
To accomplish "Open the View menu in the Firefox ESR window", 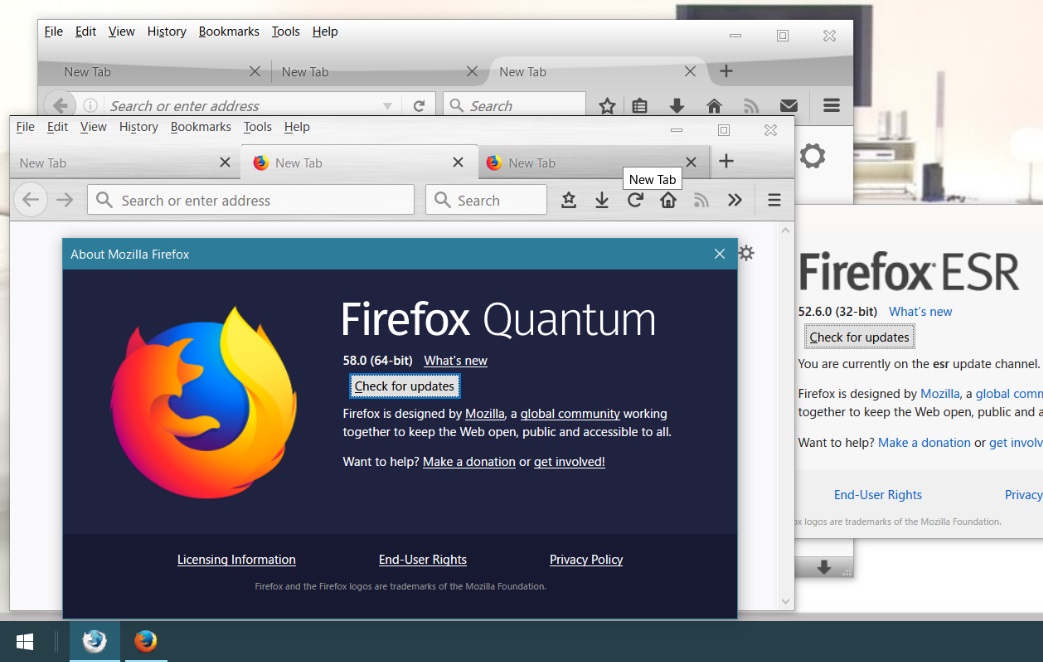I will tap(121, 31).
